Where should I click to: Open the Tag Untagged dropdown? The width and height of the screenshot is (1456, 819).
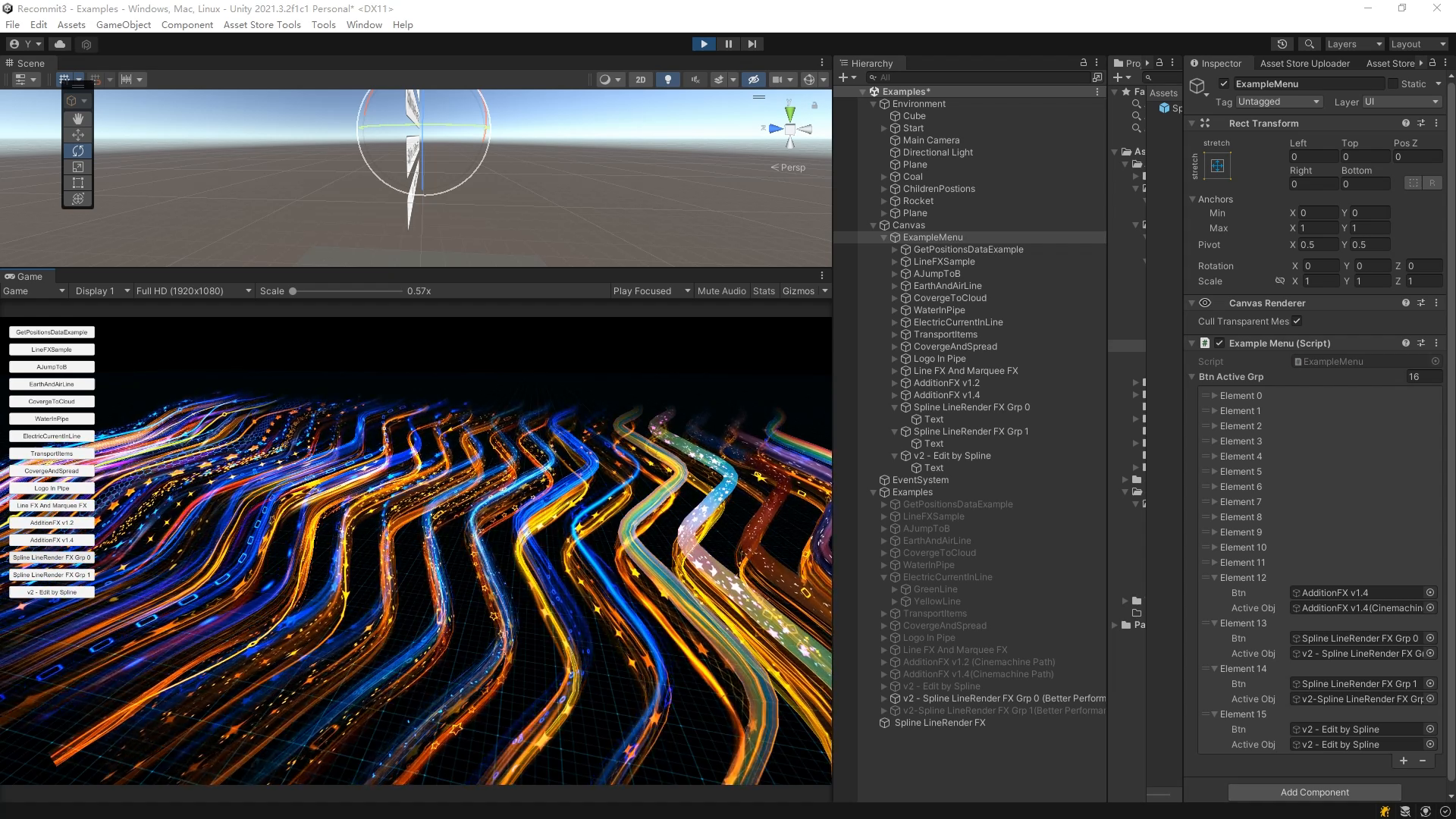1279,102
